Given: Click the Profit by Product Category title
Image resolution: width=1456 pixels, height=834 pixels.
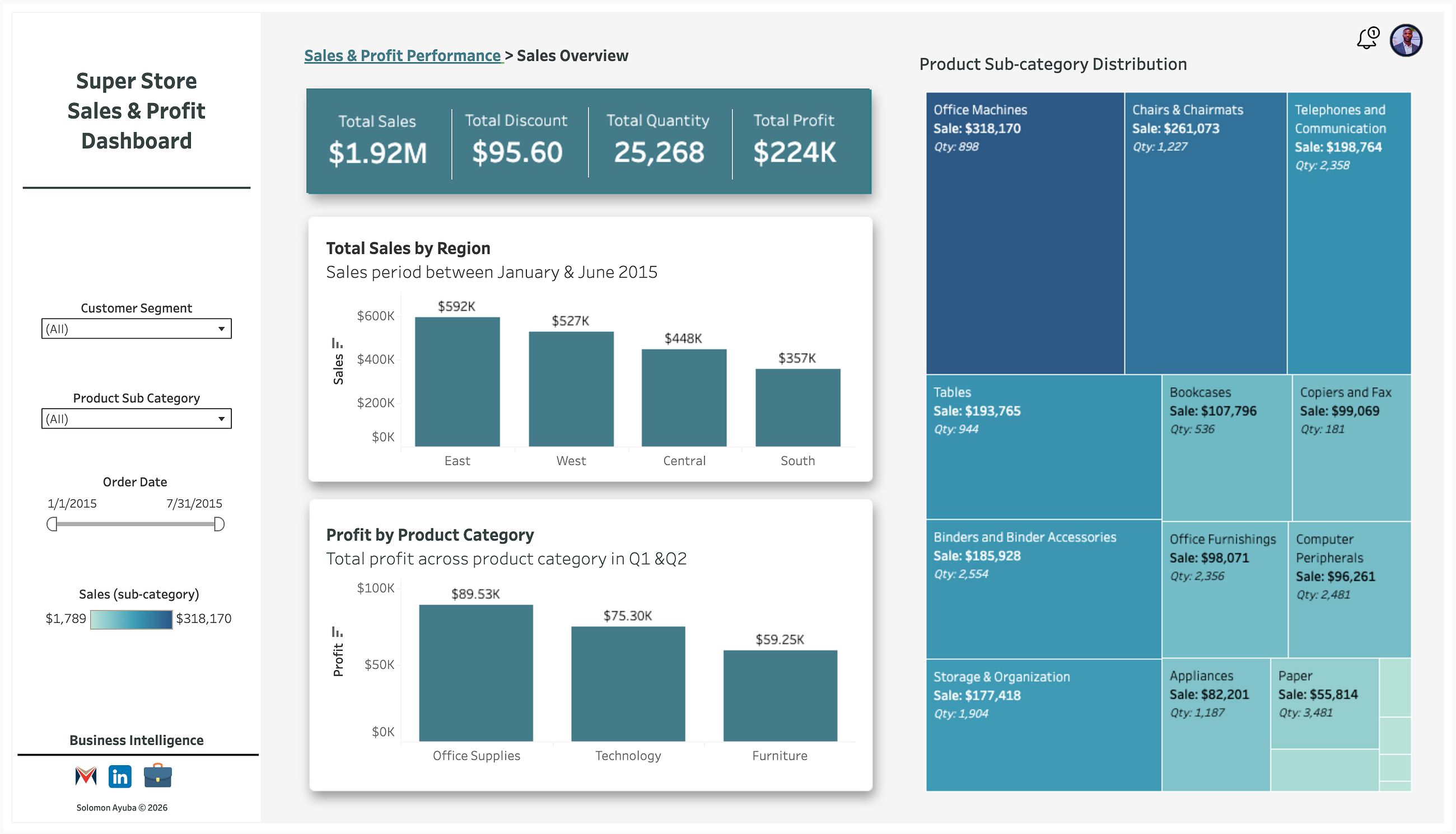Looking at the screenshot, I should coord(430,535).
